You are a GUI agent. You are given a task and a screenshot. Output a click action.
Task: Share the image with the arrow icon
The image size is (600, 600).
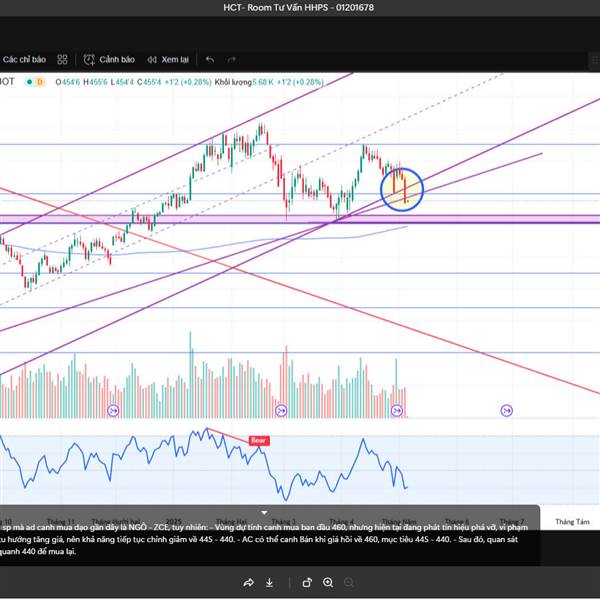[x=249, y=582]
